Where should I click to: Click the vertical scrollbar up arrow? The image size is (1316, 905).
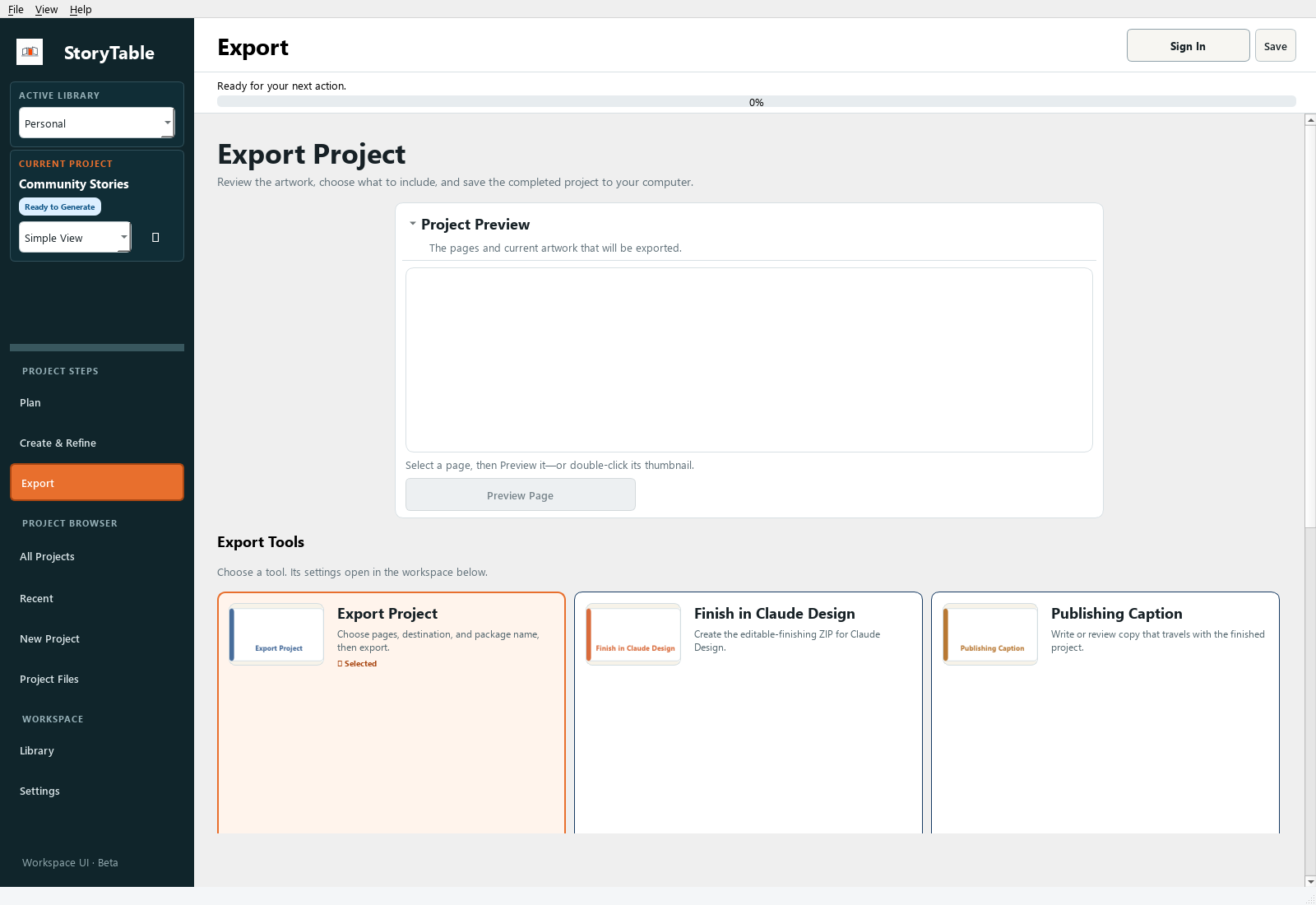tap(1310, 120)
